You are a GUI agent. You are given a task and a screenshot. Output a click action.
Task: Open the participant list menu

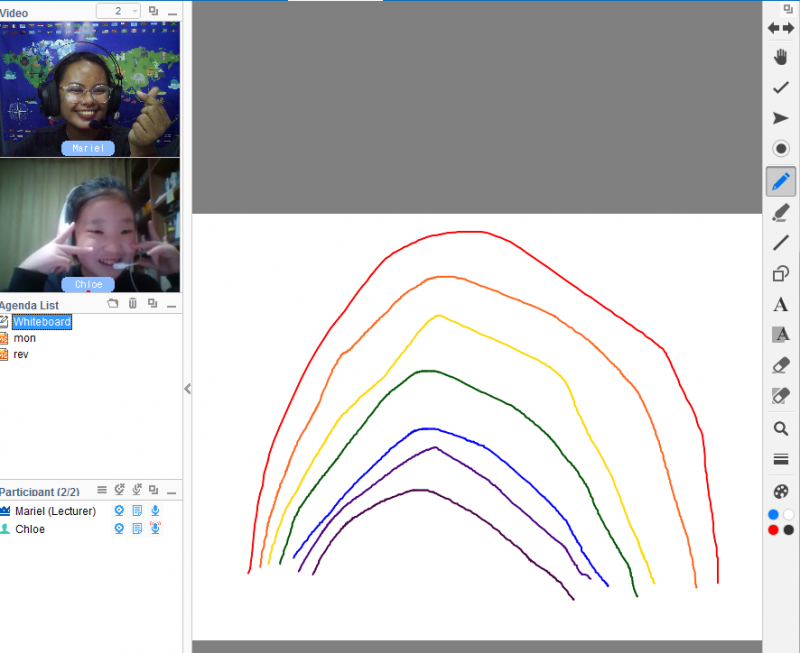(101, 490)
